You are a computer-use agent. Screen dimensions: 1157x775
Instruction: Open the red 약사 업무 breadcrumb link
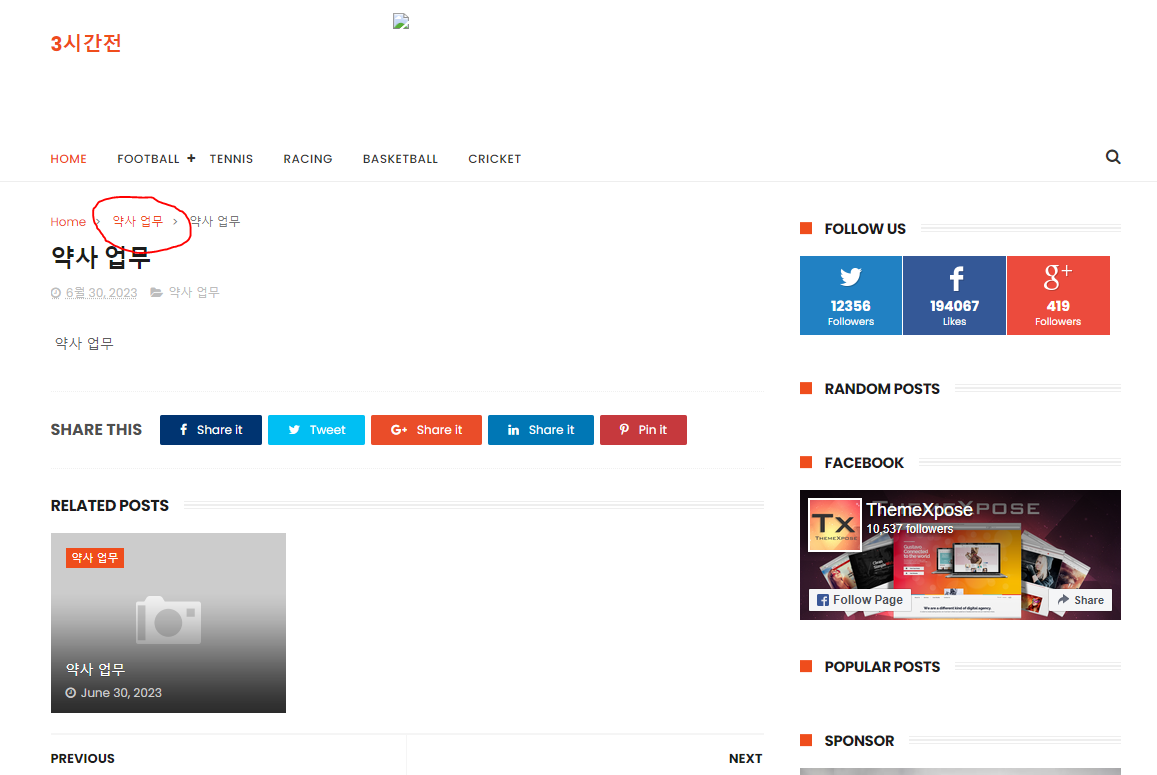(137, 221)
